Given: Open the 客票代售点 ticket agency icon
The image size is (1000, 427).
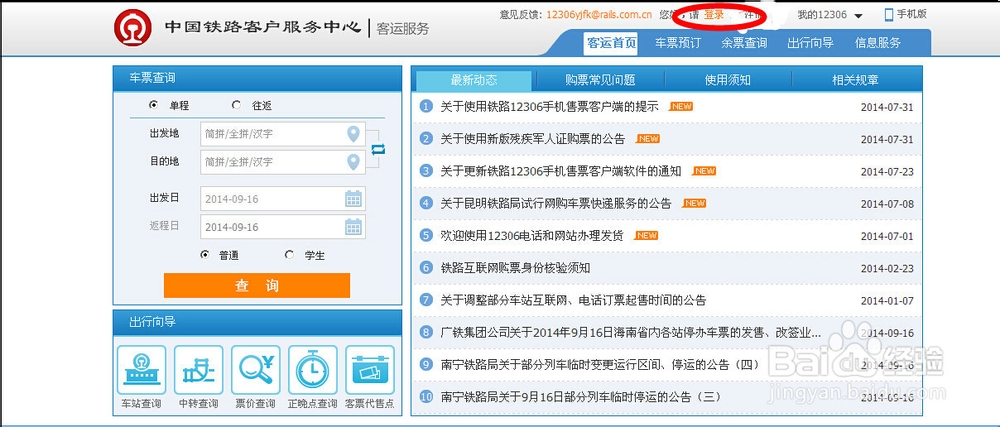Looking at the screenshot, I should tap(370, 370).
